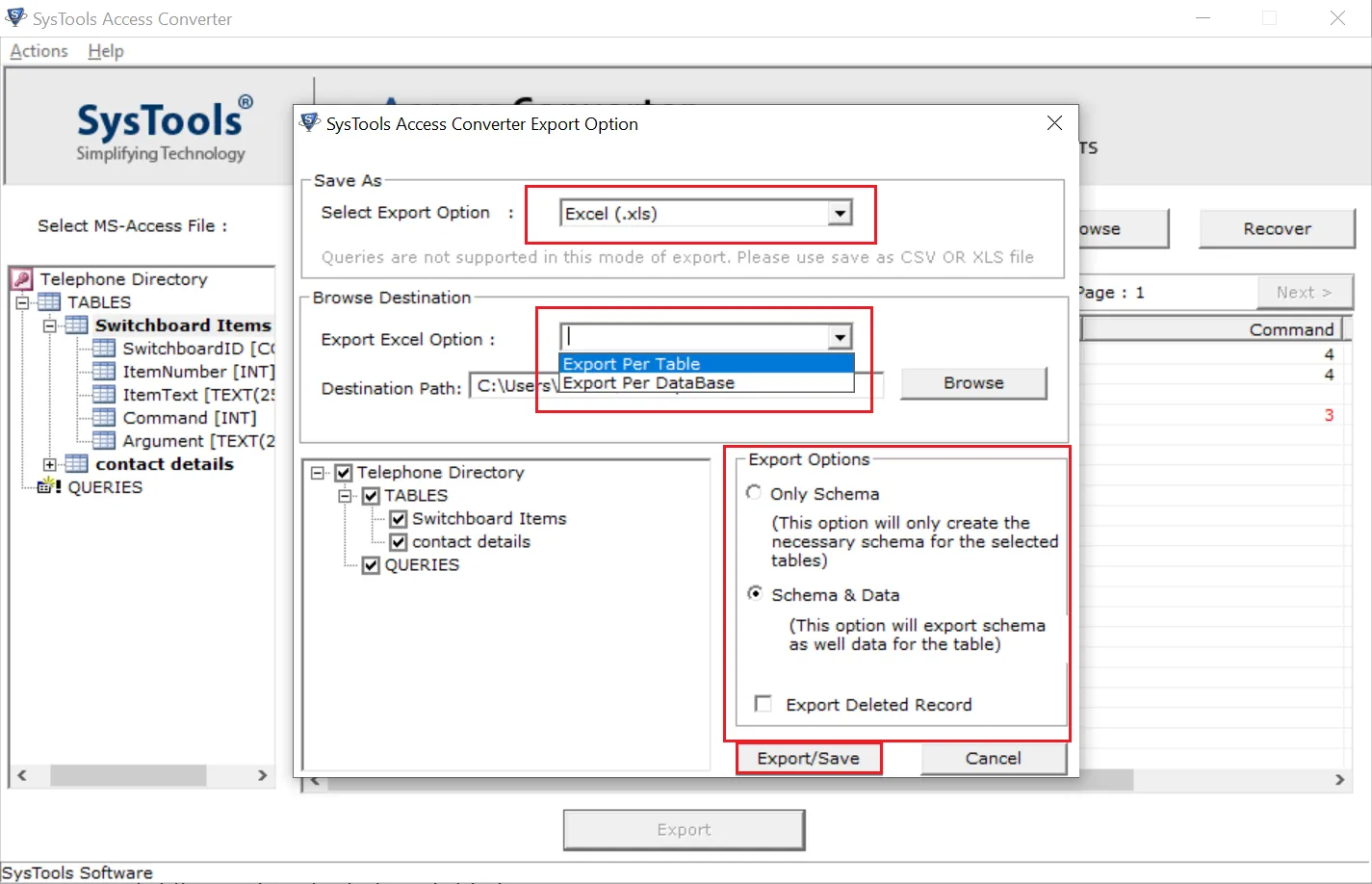Click the QUERIES node icon

(49, 487)
